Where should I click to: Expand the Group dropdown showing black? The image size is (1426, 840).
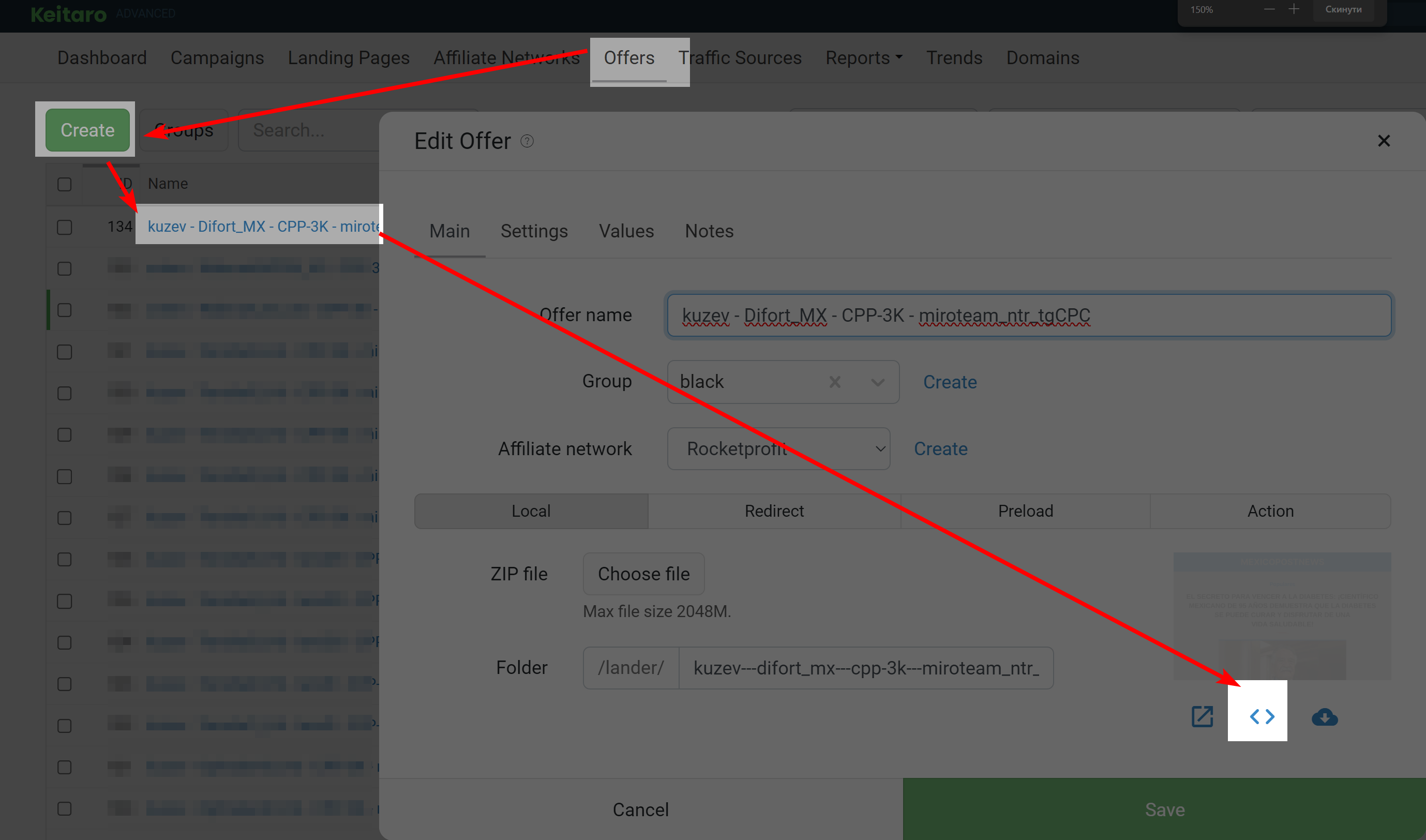pos(878,382)
